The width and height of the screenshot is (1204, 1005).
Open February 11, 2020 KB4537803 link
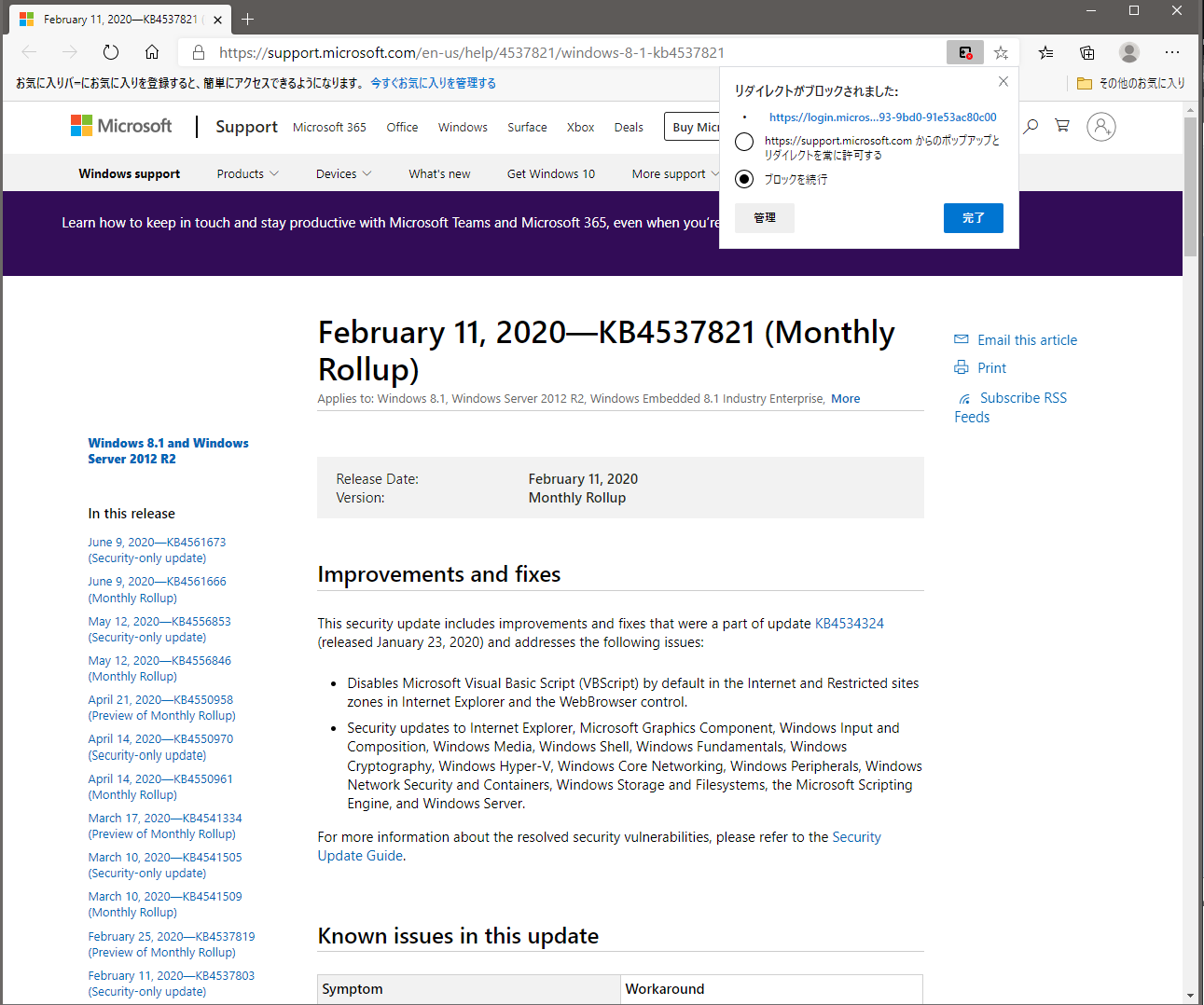(x=172, y=984)
